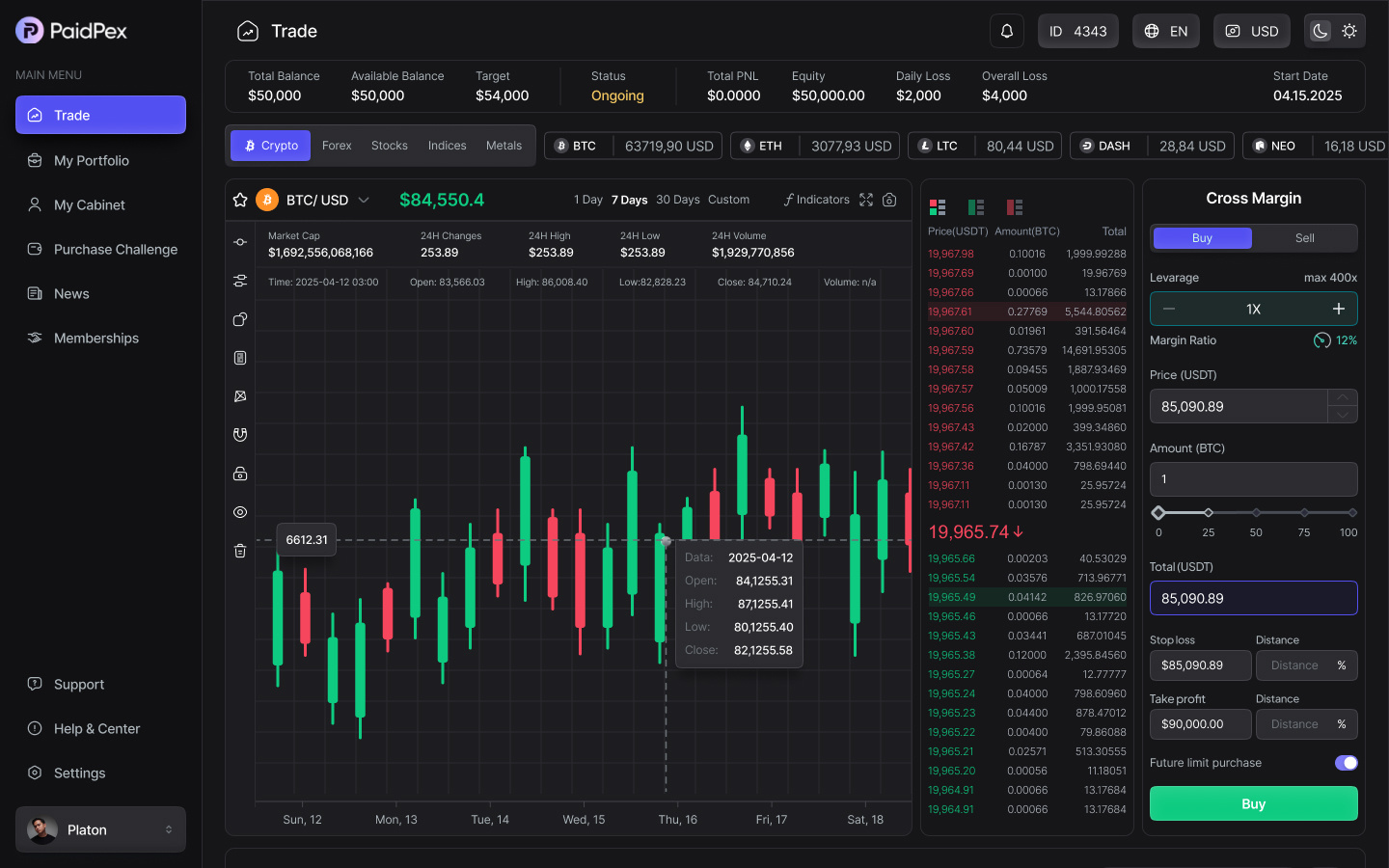Enable Future limit purchase
This screenshot has width=1389, height=868.
[x=1346, y=763]
